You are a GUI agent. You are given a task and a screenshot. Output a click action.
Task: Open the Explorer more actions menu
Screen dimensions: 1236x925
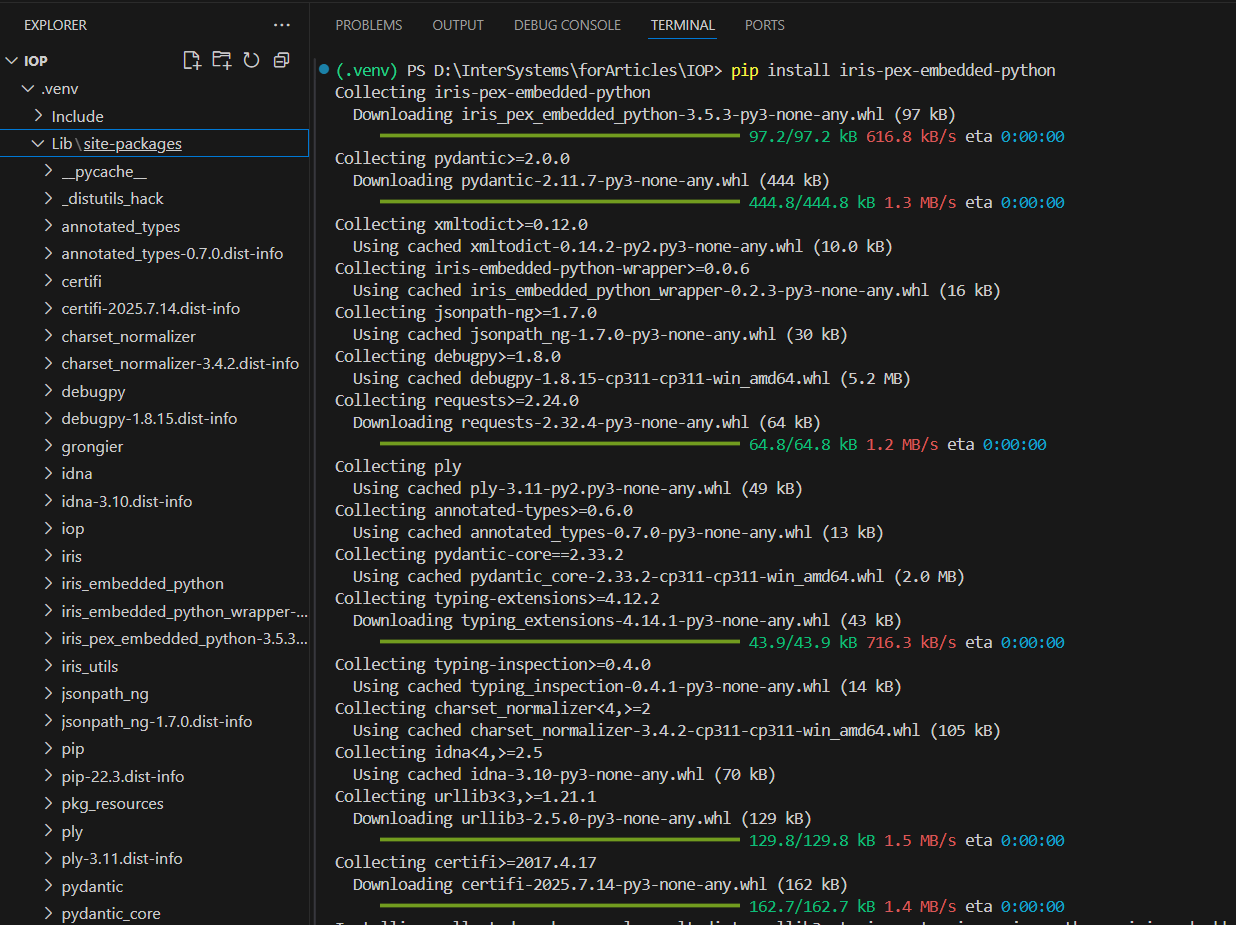[x=282, y=25]
